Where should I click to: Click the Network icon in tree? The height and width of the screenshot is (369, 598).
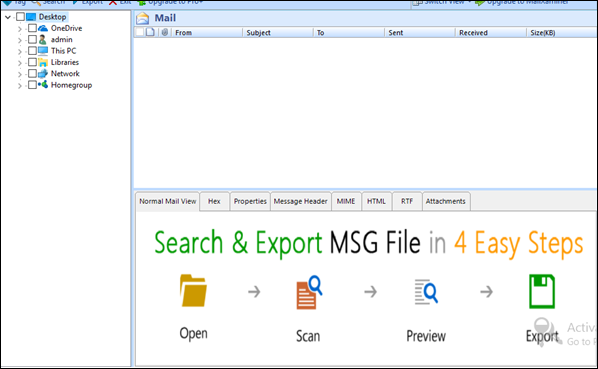click(x=43, y=74)
